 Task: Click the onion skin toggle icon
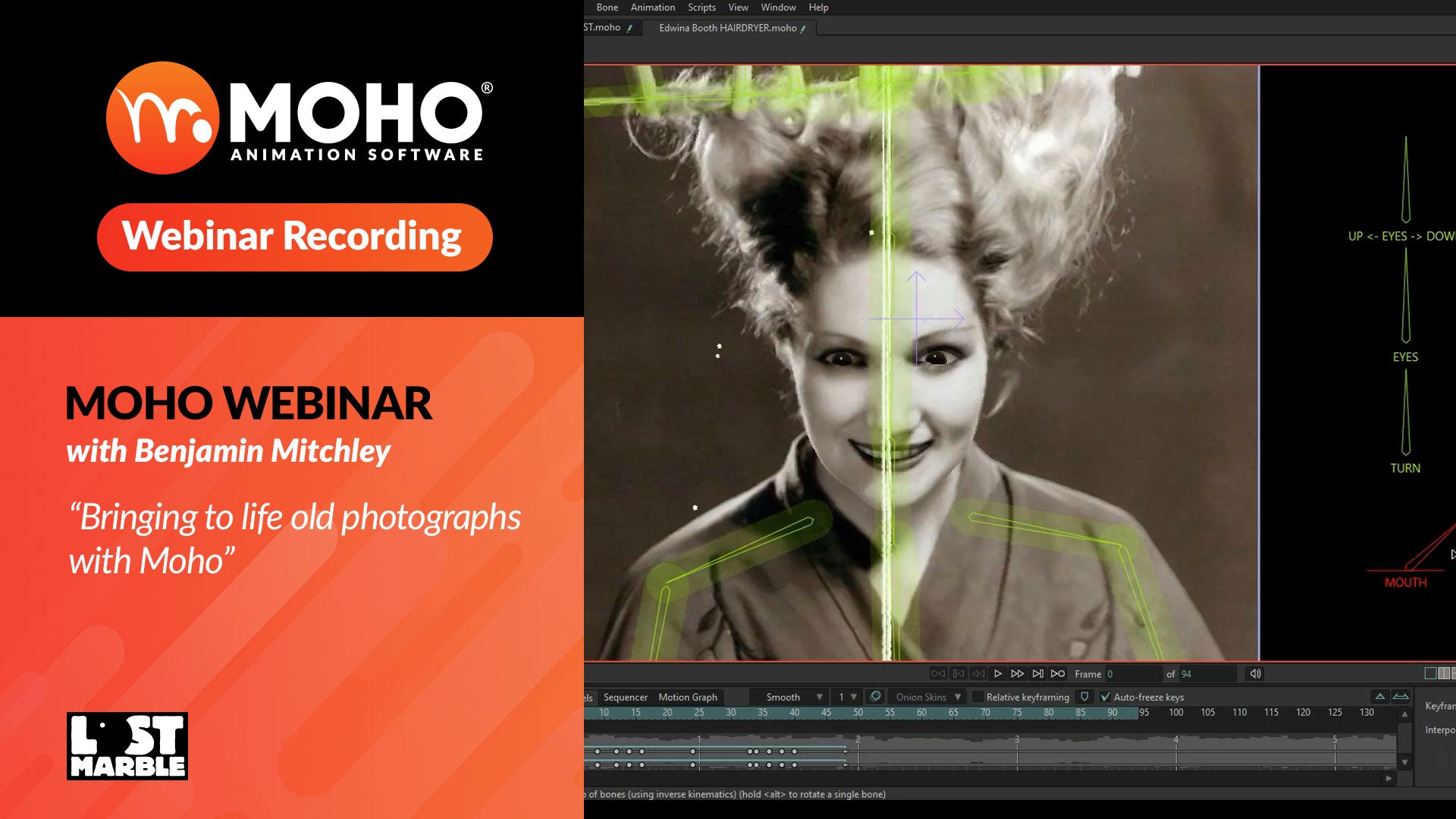click(x=875, y=696)
